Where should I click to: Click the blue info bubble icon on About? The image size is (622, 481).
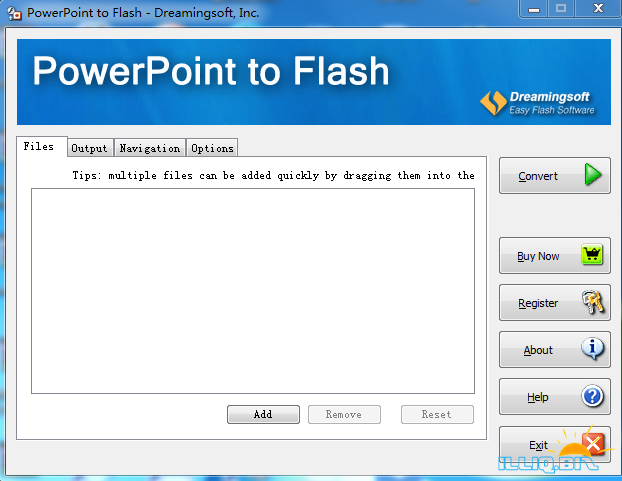(x=593, y=349)
